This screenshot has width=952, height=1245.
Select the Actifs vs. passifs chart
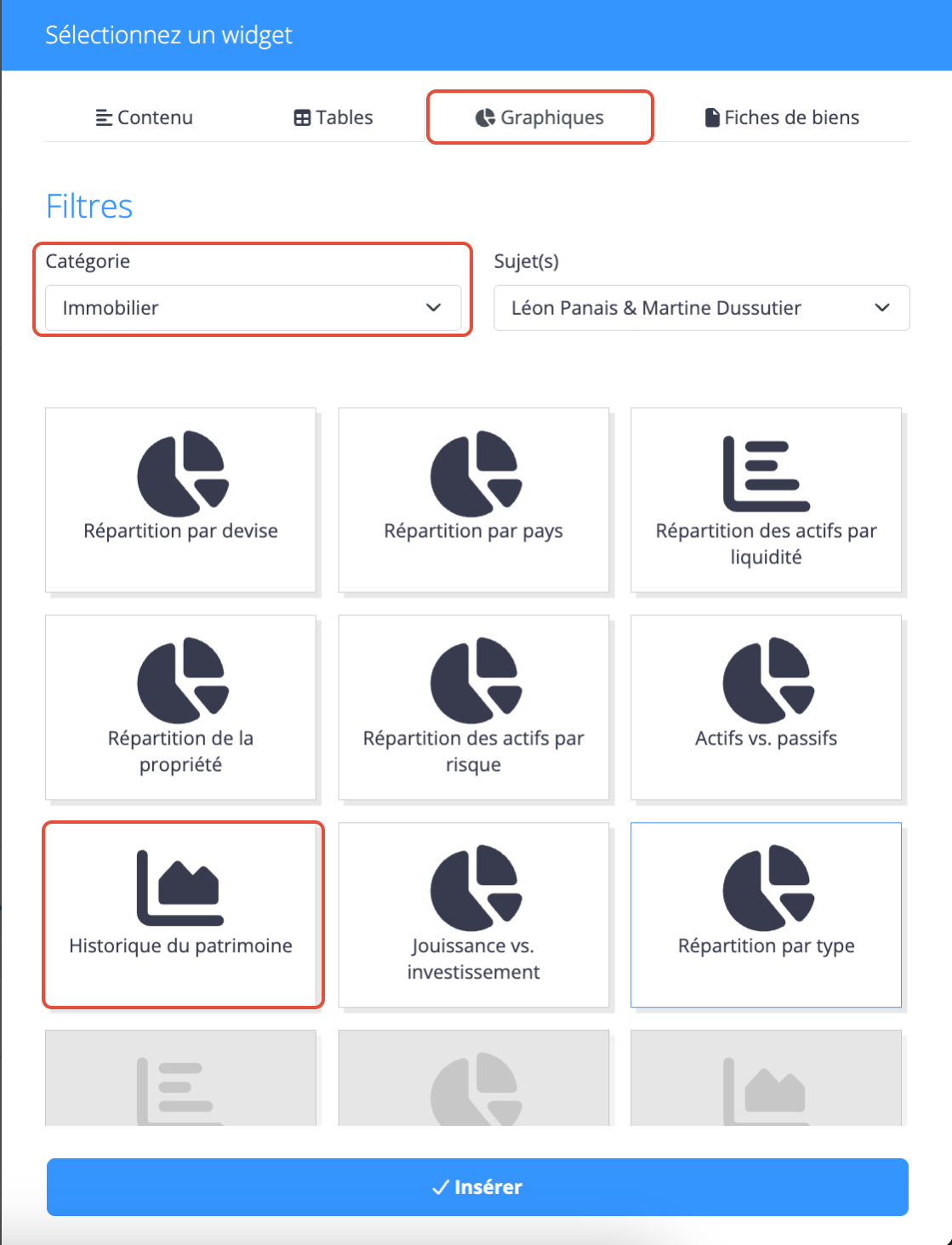[766, 707]
